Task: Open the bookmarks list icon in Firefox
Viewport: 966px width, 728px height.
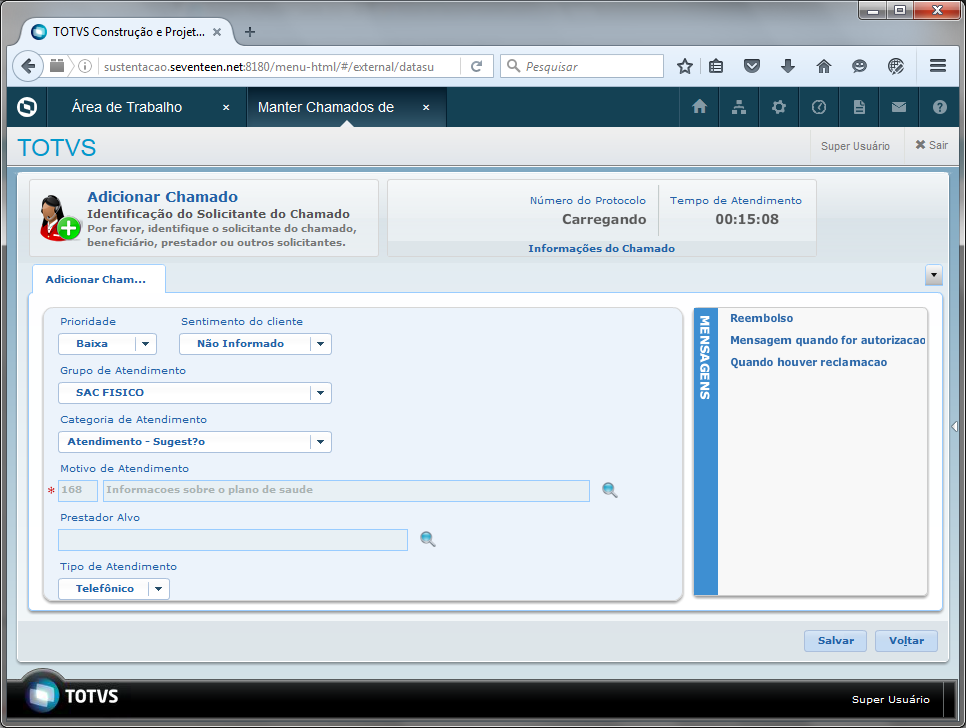Action: (716, 66)
